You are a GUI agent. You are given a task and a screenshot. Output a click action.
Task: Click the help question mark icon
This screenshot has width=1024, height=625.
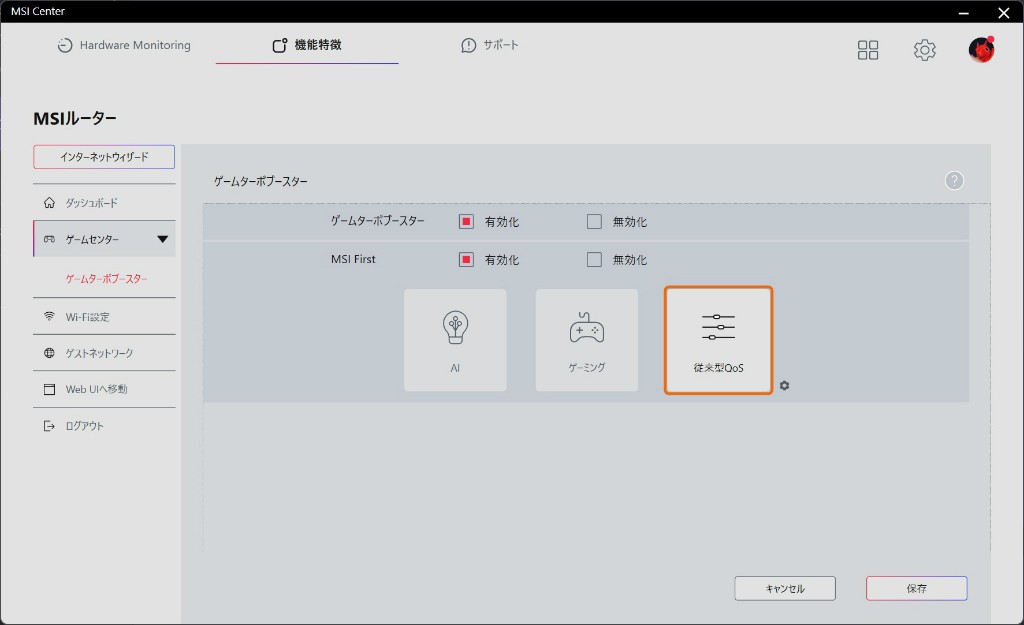pos(954,181)
